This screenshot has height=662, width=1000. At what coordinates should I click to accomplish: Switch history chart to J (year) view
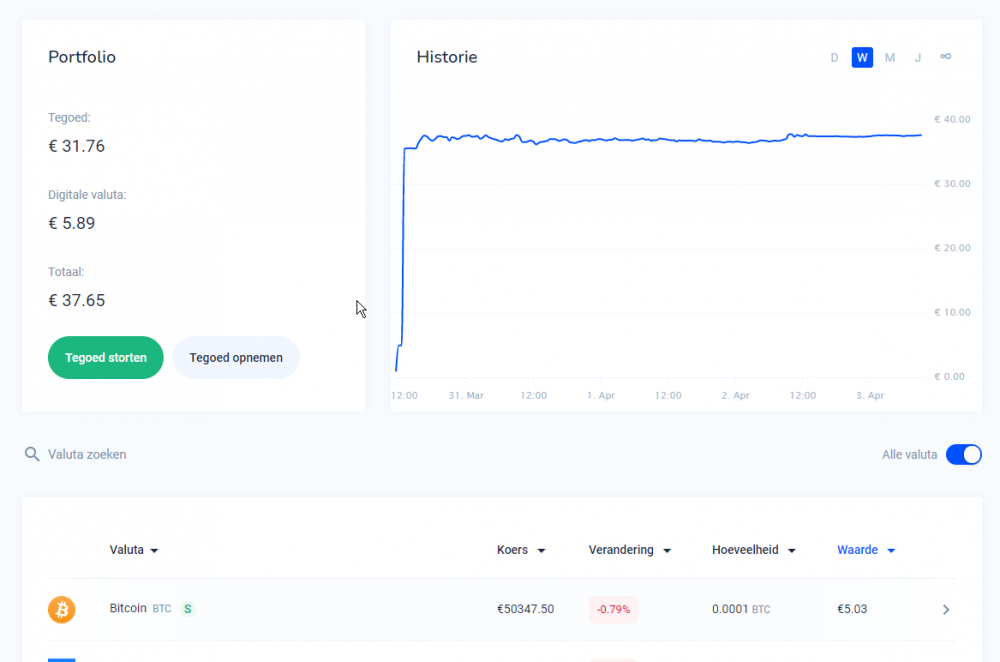[x=917, y=58]
